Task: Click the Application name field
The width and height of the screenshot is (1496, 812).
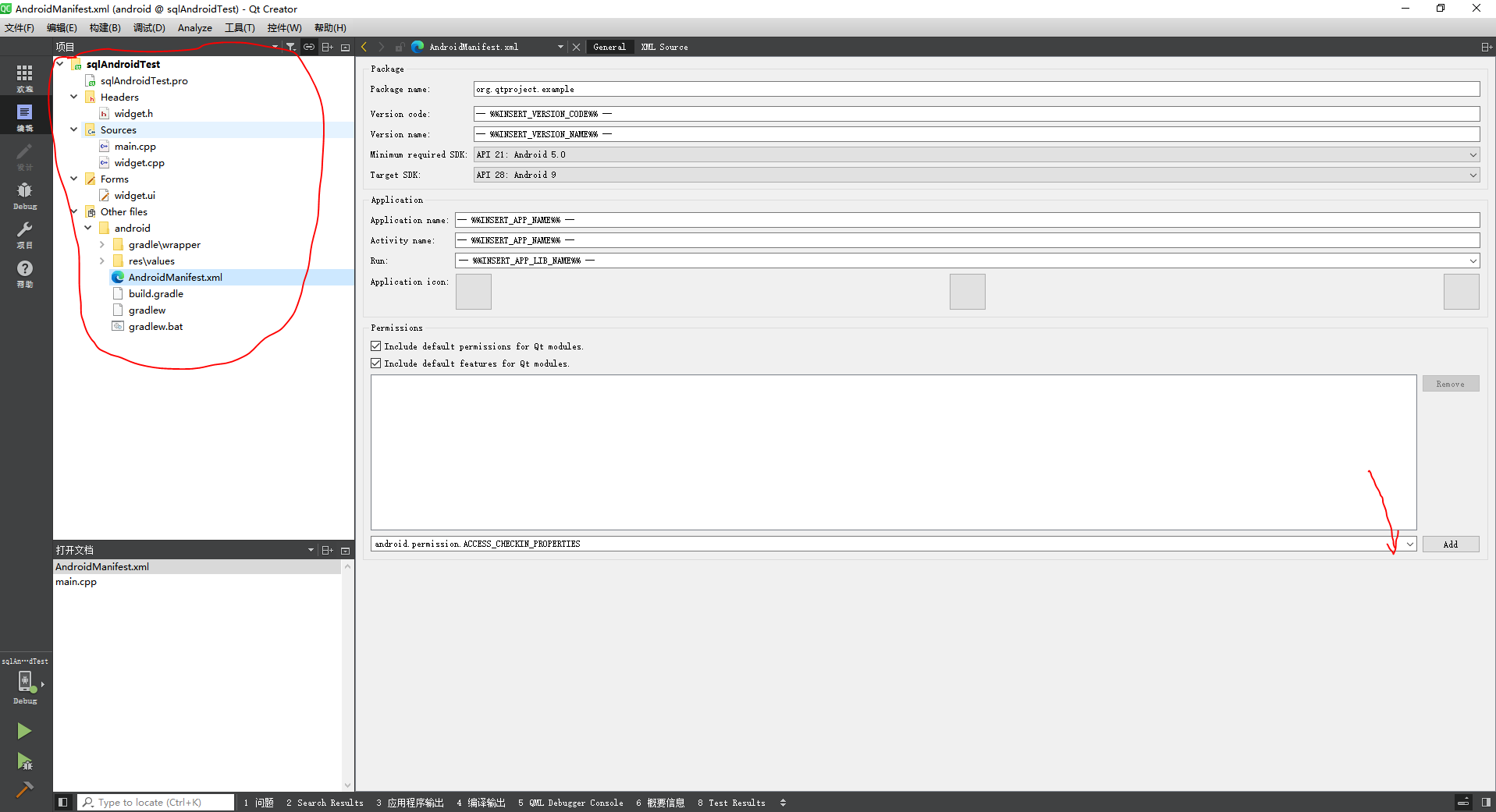Action: 967,220
